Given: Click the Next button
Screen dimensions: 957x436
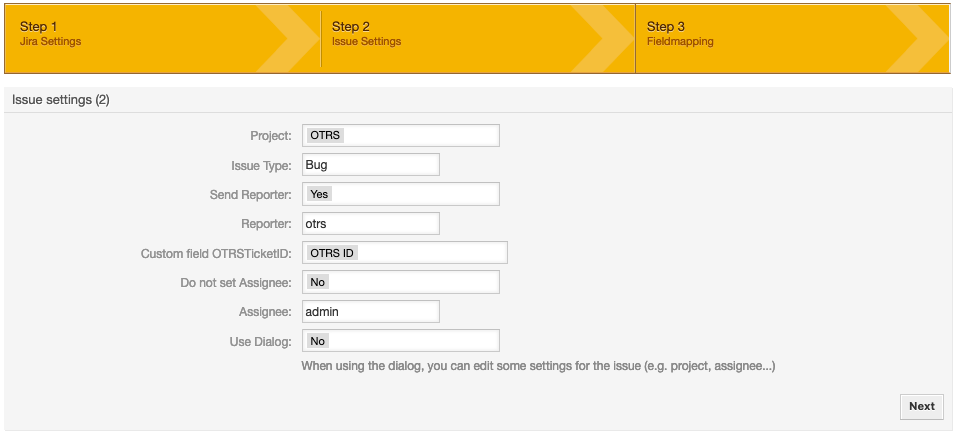Looking at the screenshot, I should [922, 407].
